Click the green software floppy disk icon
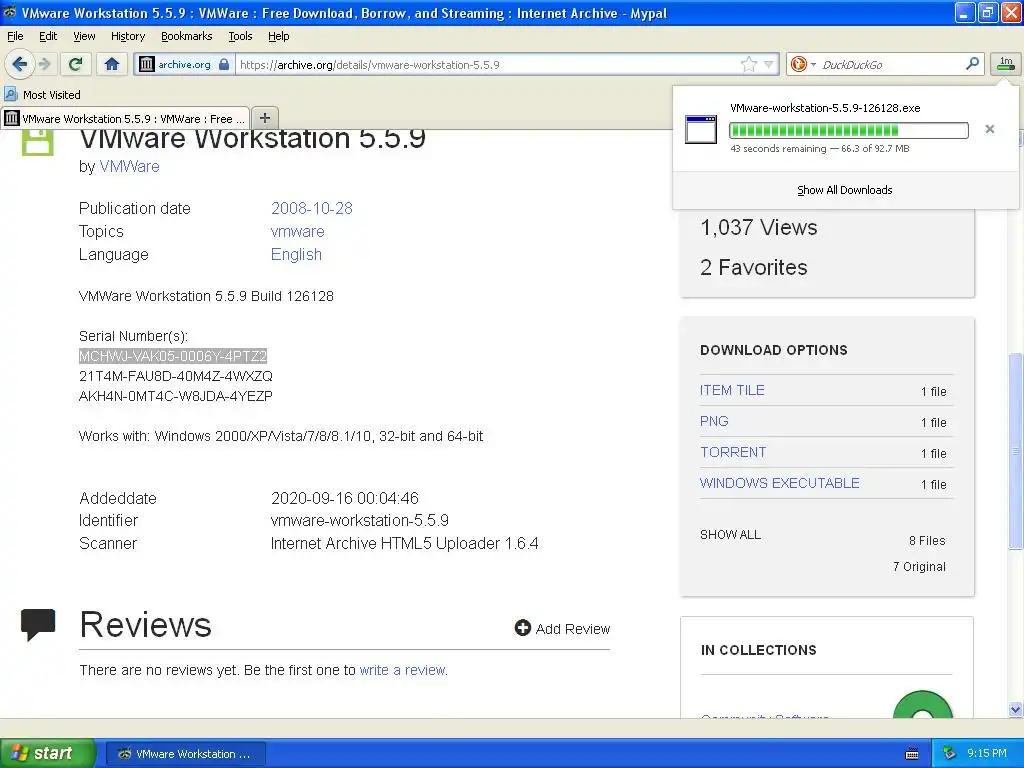The image size is (1024, 768). (37, 142)
